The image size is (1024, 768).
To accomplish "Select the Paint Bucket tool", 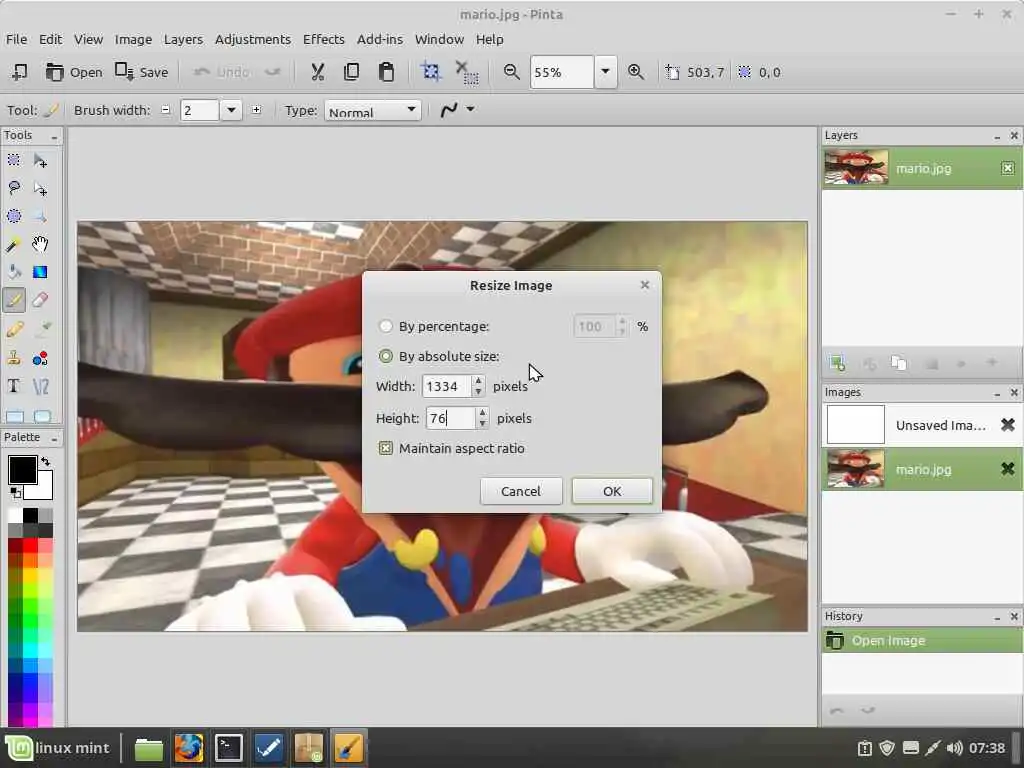I will point(14,272).
